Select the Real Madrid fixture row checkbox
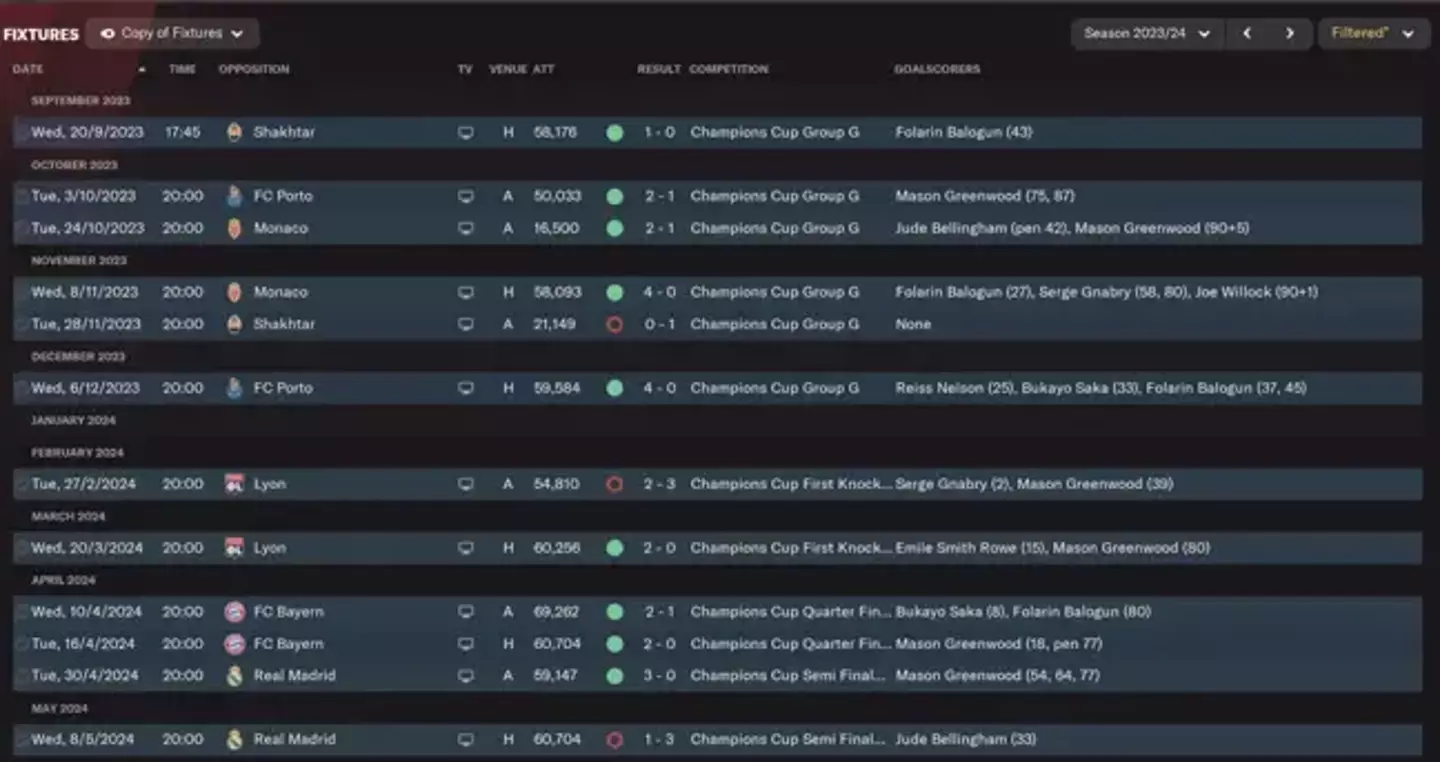This screenshot has height=762, width=1440. [x=22, y=739]
